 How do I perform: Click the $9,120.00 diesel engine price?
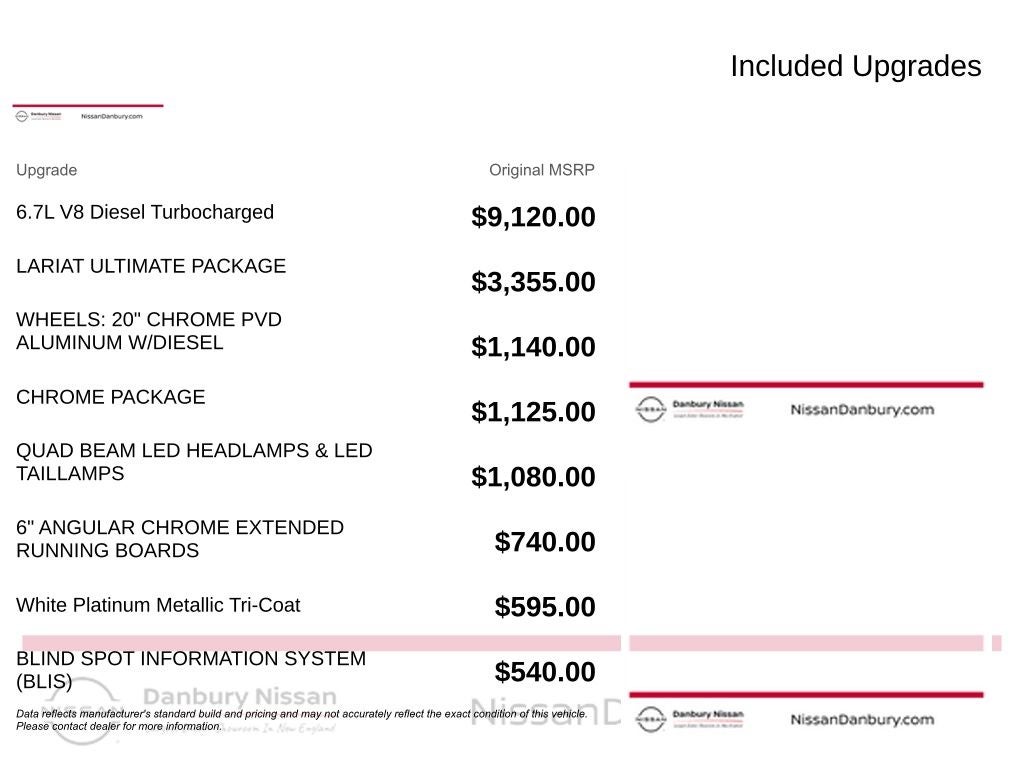533,216
